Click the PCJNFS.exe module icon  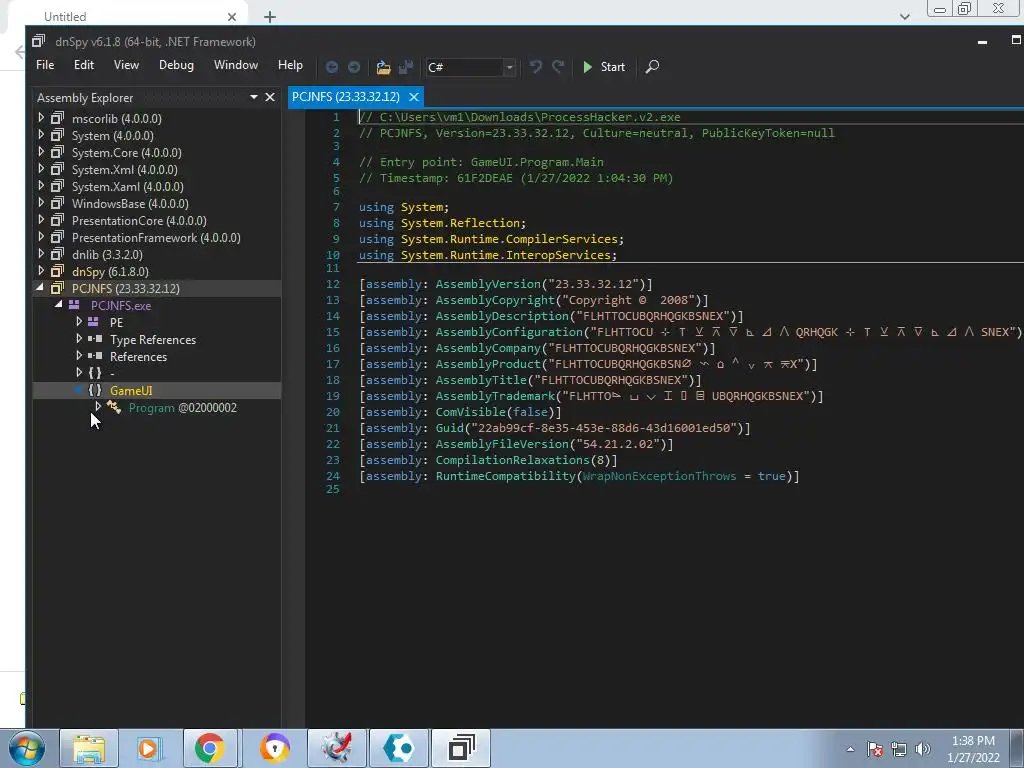(74, 305)
